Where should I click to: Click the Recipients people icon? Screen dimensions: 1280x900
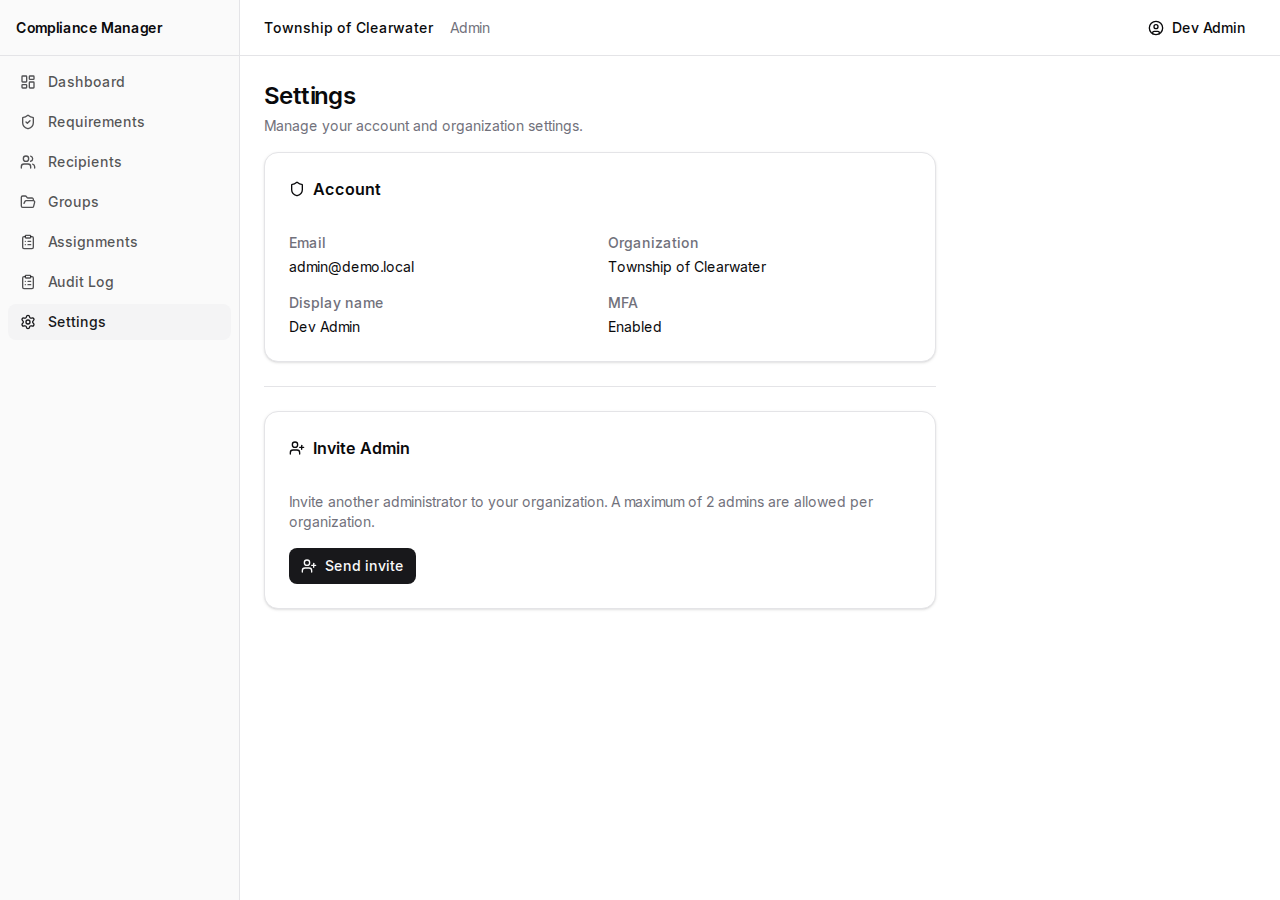28,162
